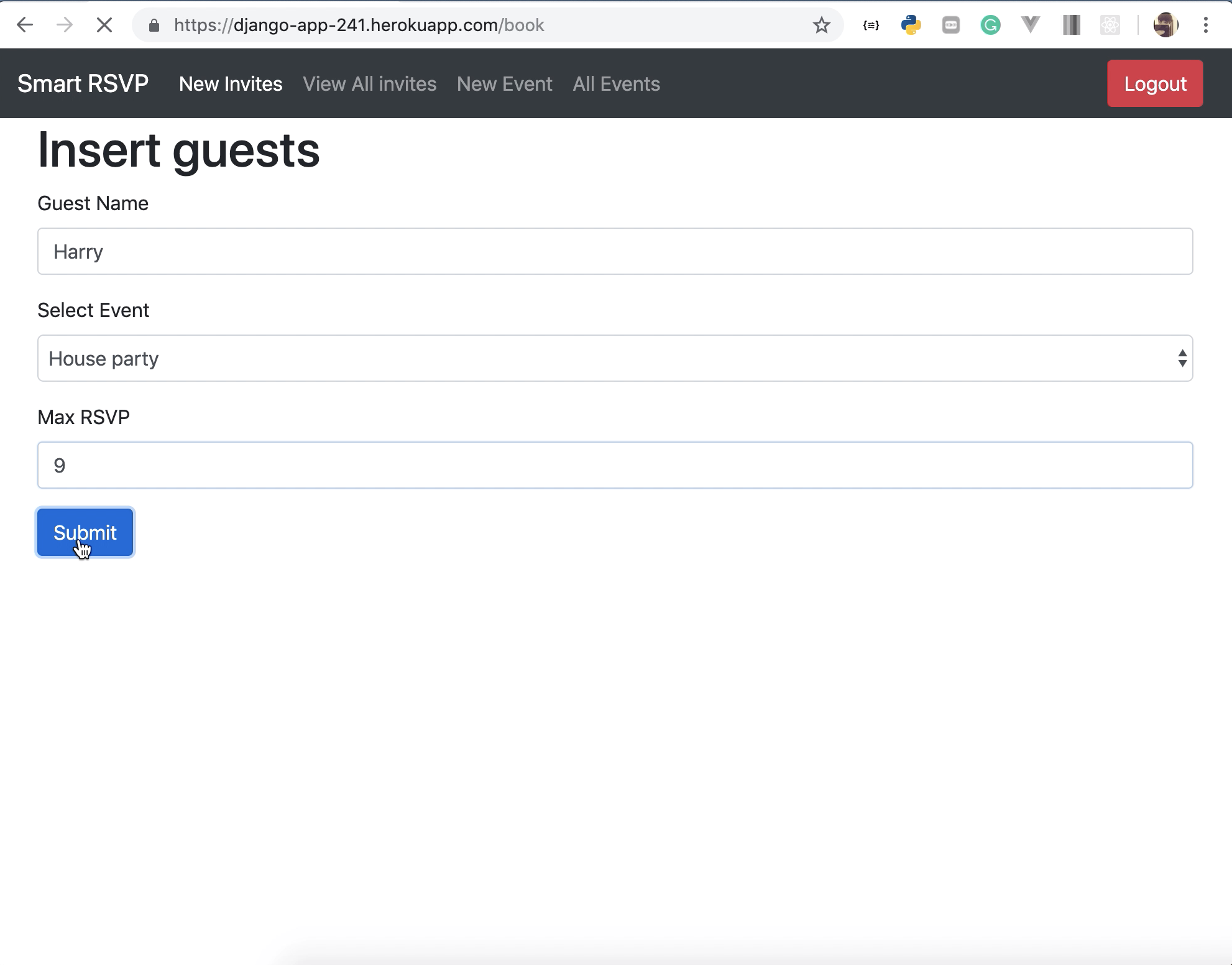Open the Vue devtools extension
Screen dimensions: 1232x965
click(x=1030, y=25)
